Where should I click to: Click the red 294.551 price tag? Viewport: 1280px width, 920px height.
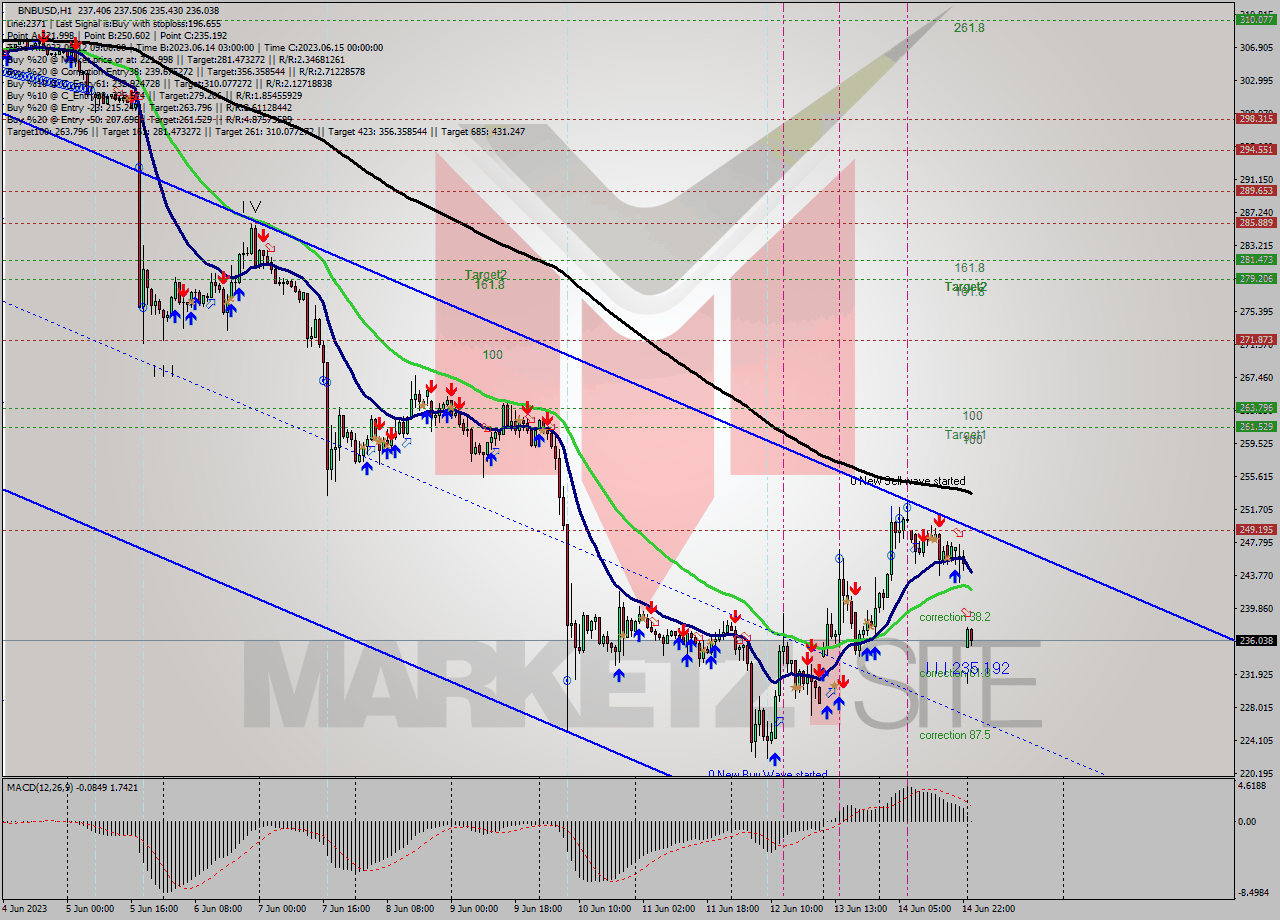click(x=1256, y=149)
